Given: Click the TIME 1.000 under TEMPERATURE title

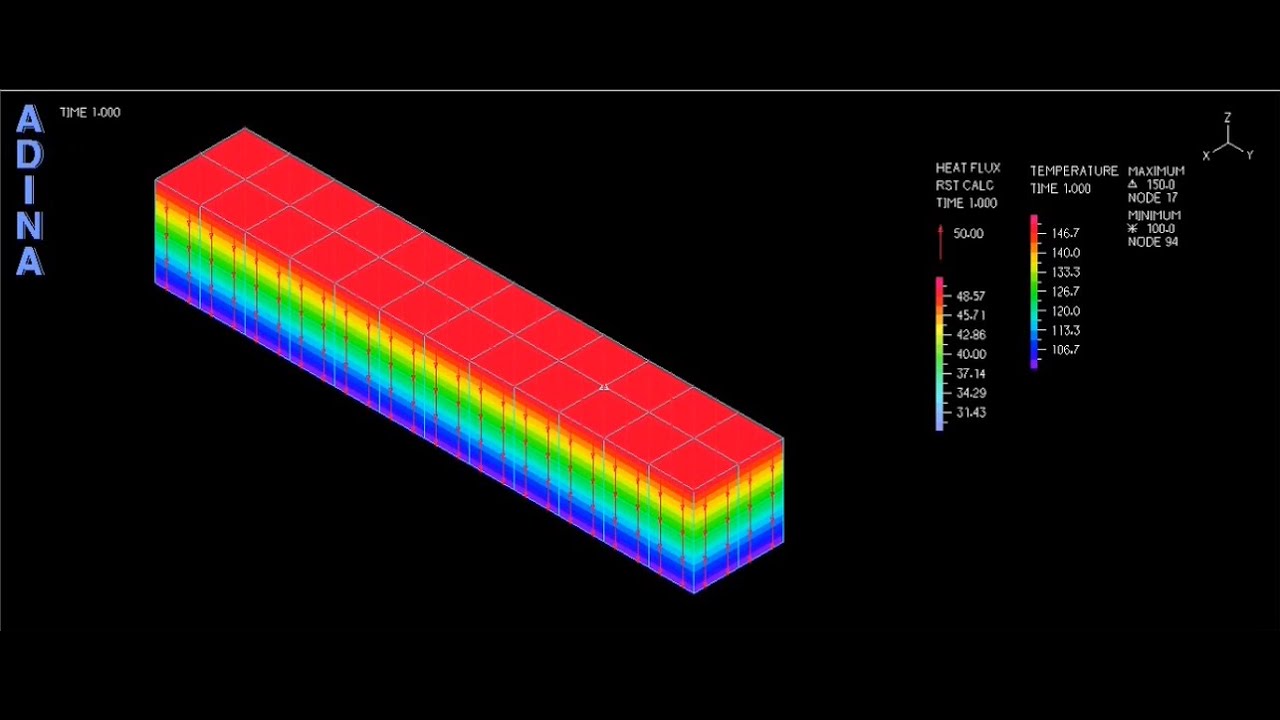Looking at the screenshot, I should 1061,189.
